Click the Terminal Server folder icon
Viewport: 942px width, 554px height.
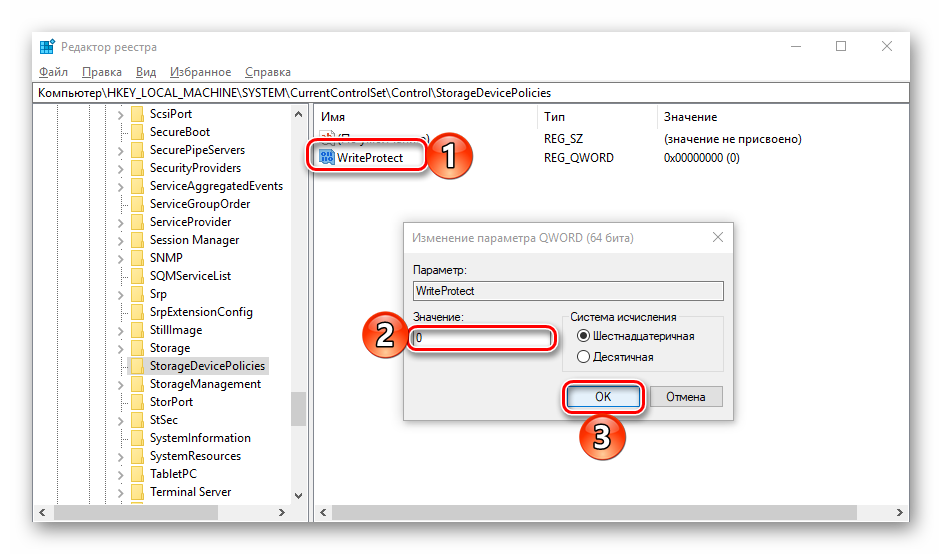tap(136, 492)
